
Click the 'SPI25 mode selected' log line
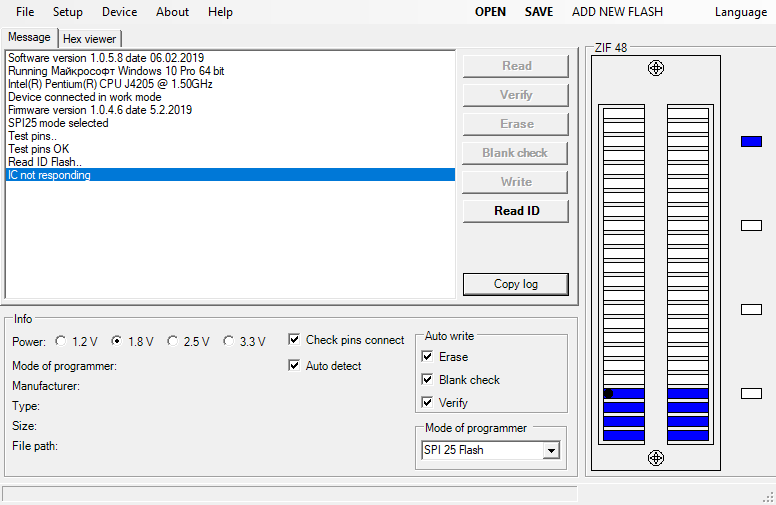(x=230, y=123)
